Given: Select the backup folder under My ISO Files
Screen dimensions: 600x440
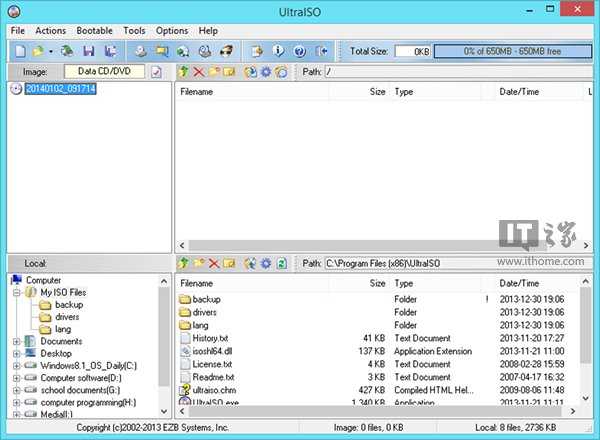Looking at the screenshot, I should pyautogui.click(x=69, y=305).
